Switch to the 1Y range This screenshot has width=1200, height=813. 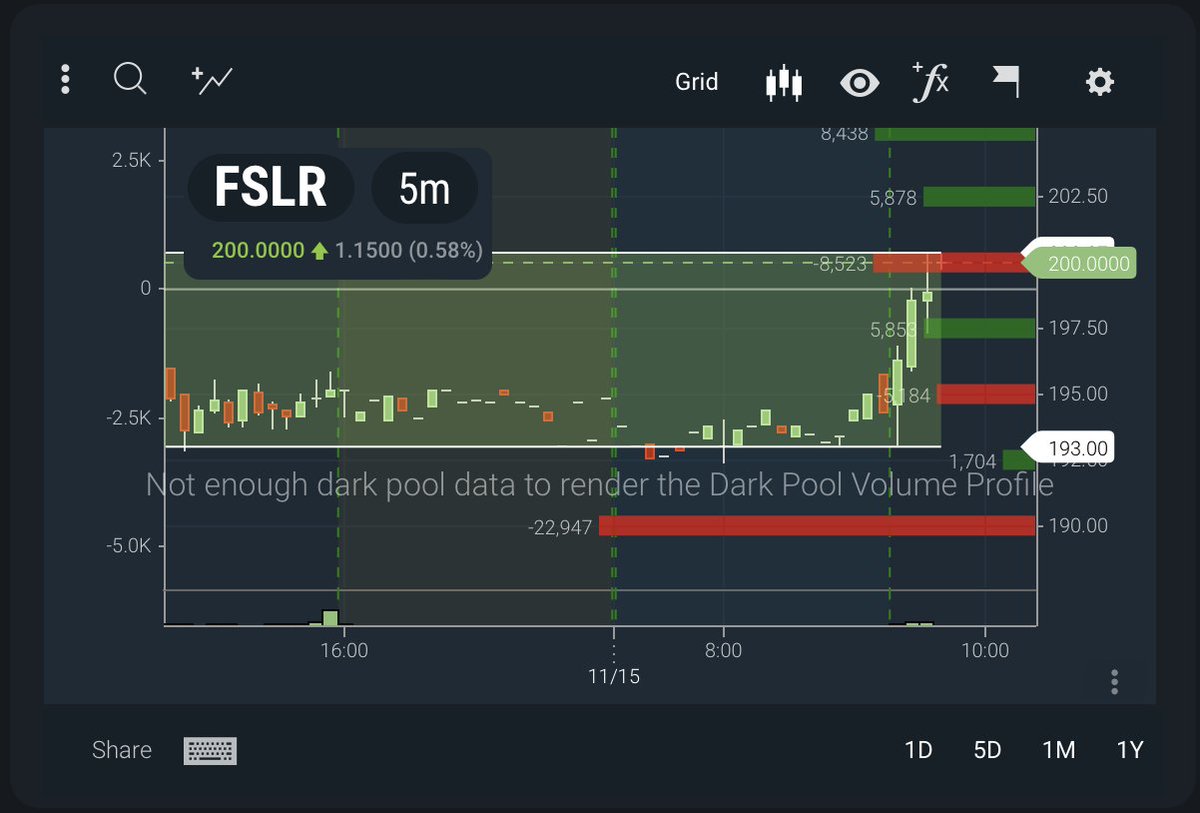click(x=1130, y=750)
